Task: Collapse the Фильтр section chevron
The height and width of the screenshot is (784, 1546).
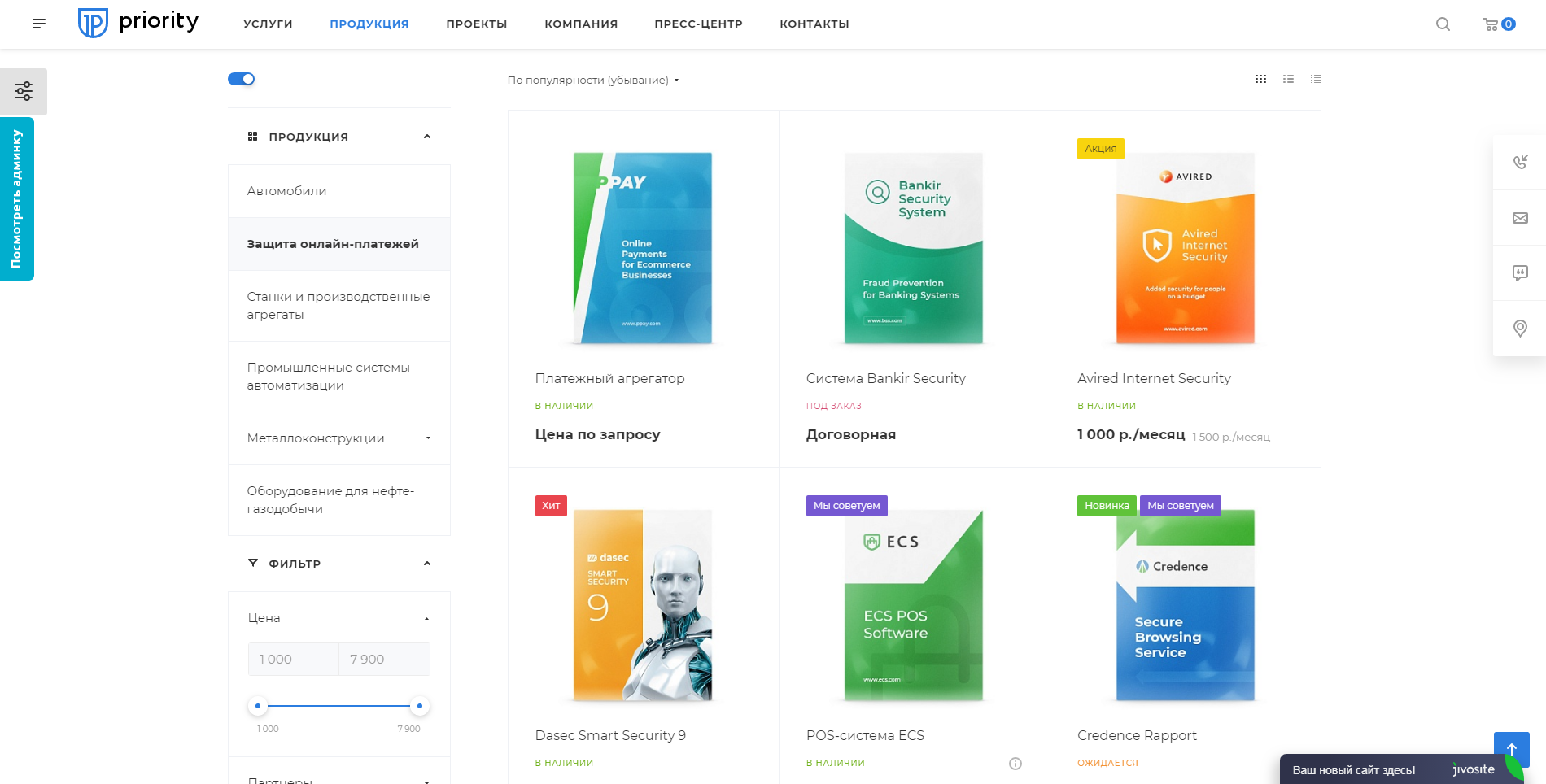Action: pyautogui.click(x=427, y=563)
